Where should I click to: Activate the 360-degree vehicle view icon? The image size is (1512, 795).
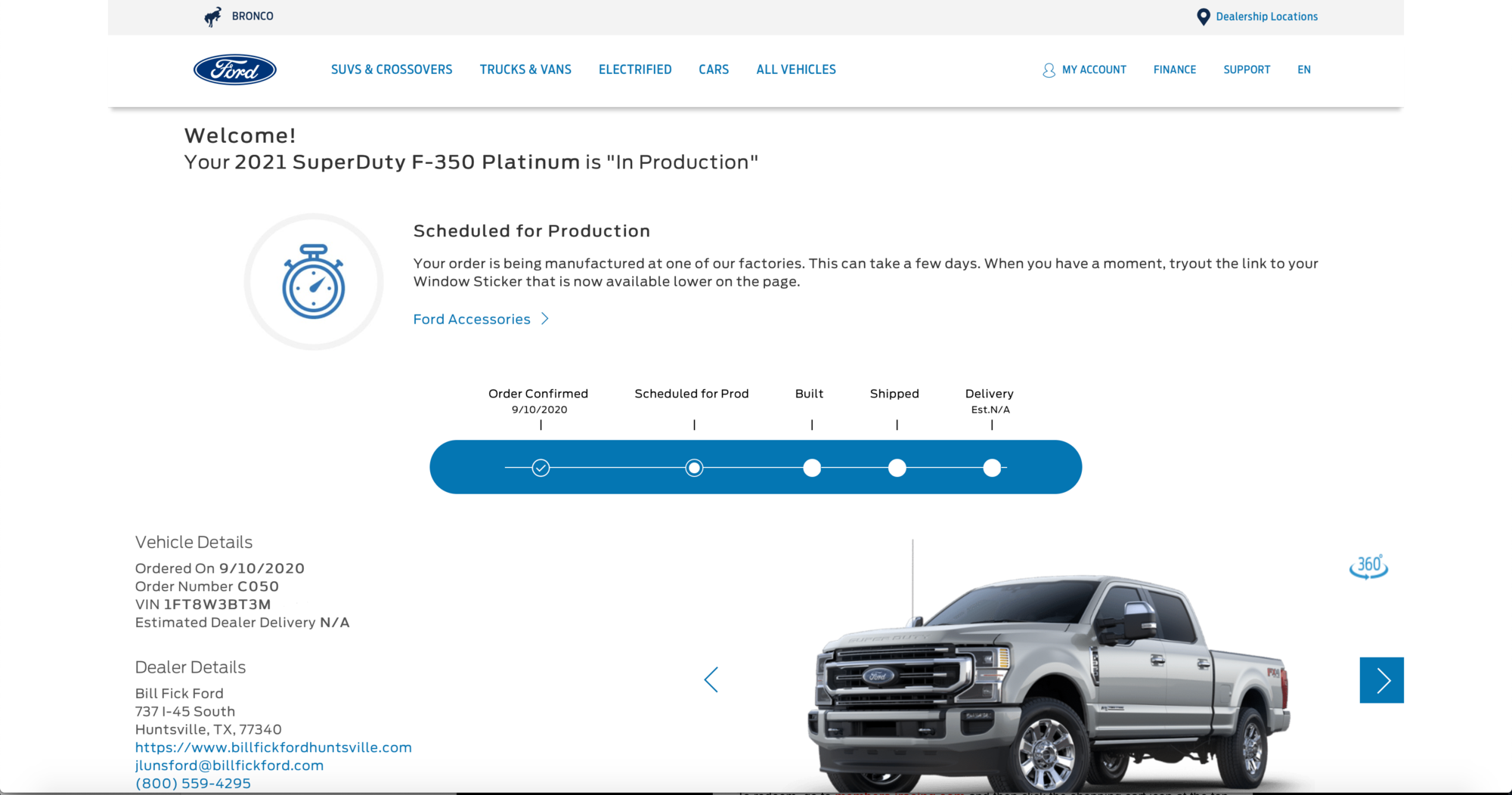point(1371,565)
